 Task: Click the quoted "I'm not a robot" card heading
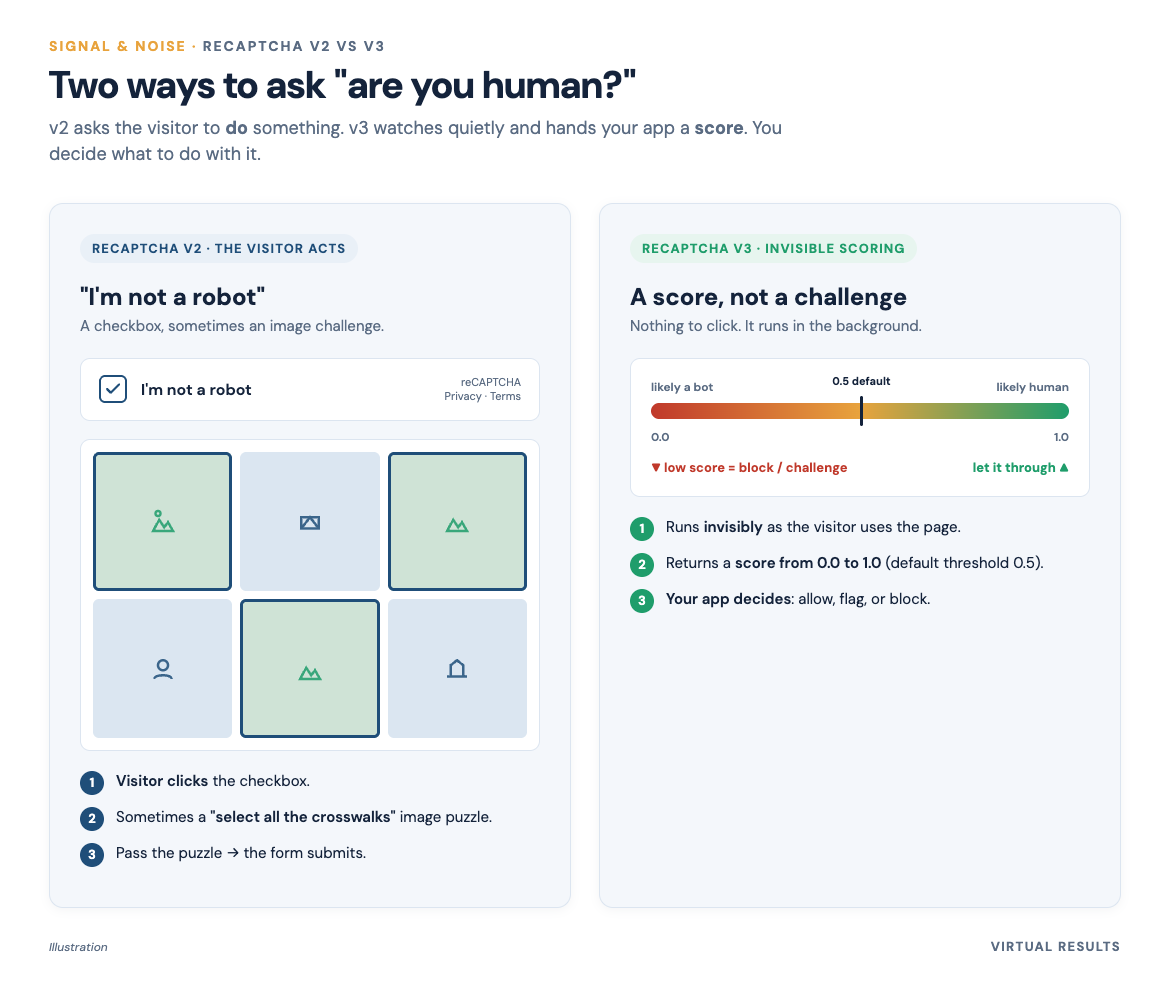coord(172,297)
